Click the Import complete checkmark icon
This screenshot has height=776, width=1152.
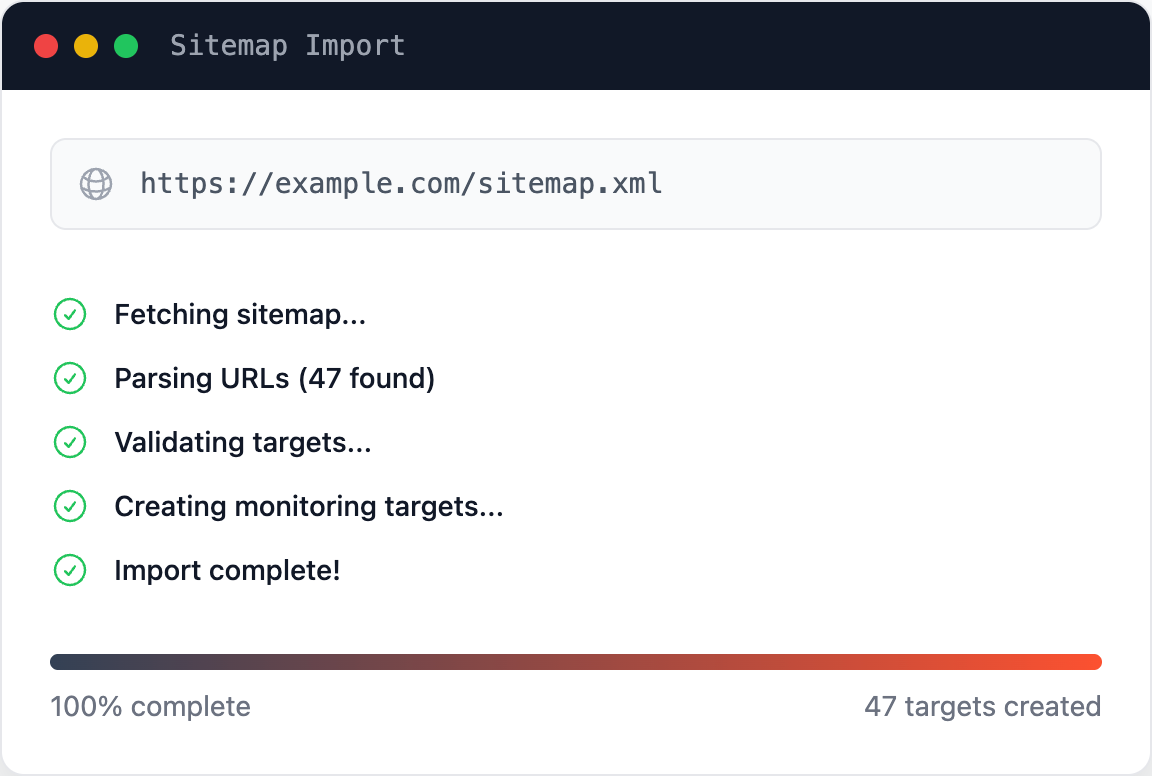pos(70,571)
